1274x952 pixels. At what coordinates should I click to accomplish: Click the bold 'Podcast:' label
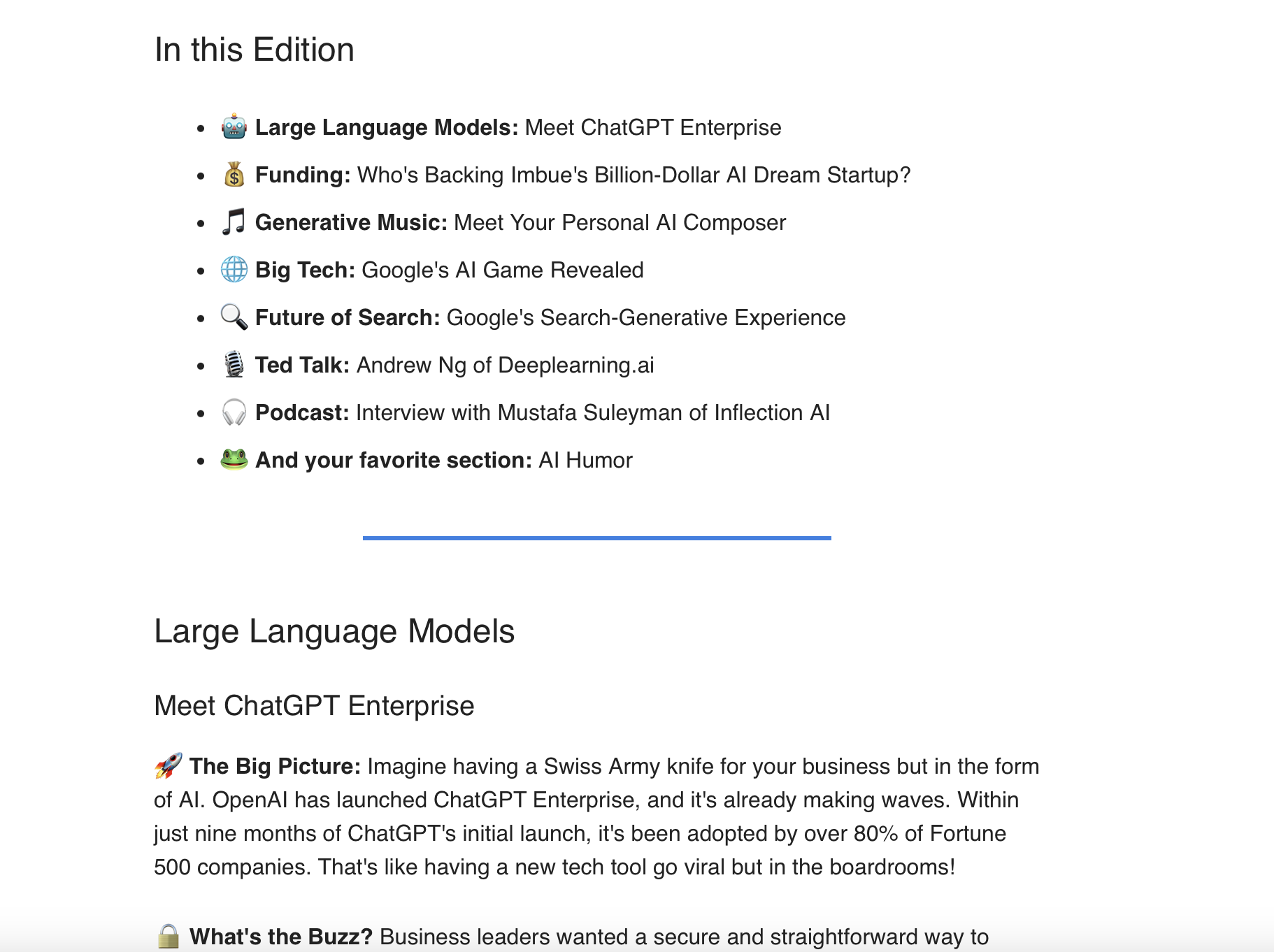point(302,412)
